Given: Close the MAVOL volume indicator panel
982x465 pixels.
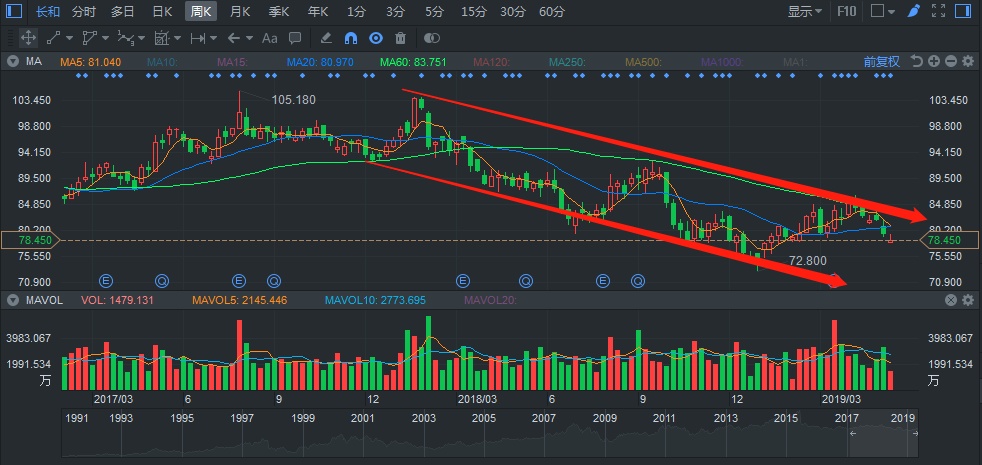Looking at the screenshot, I should coord(950,300).
